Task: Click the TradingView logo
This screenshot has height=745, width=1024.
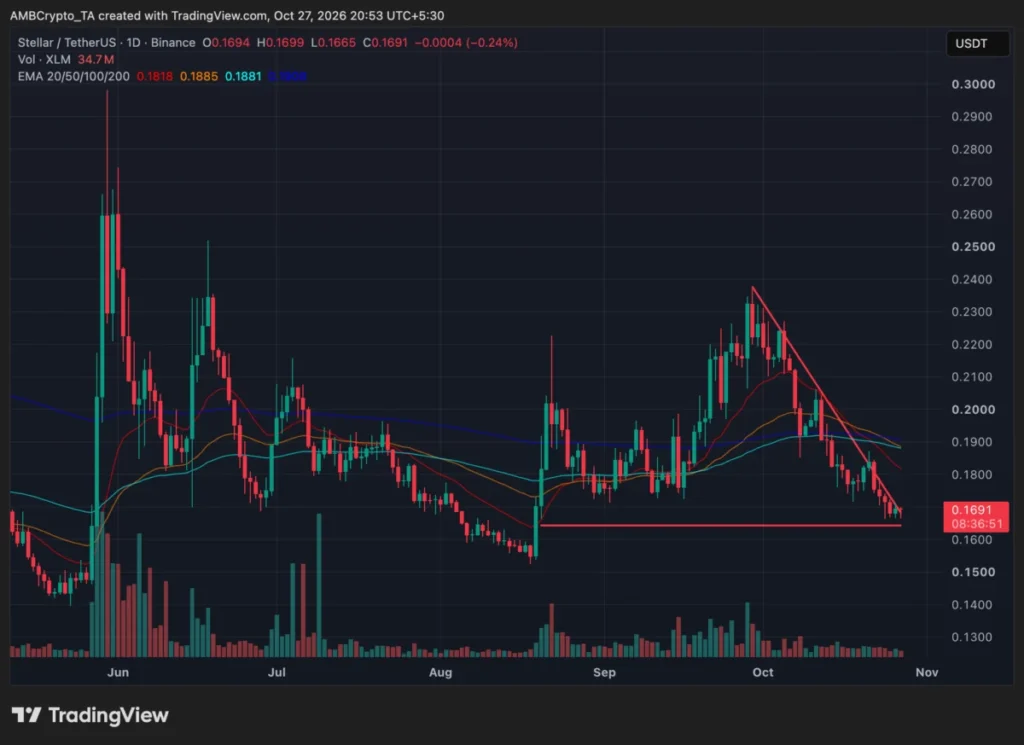Action: click(x=90, y=715)
